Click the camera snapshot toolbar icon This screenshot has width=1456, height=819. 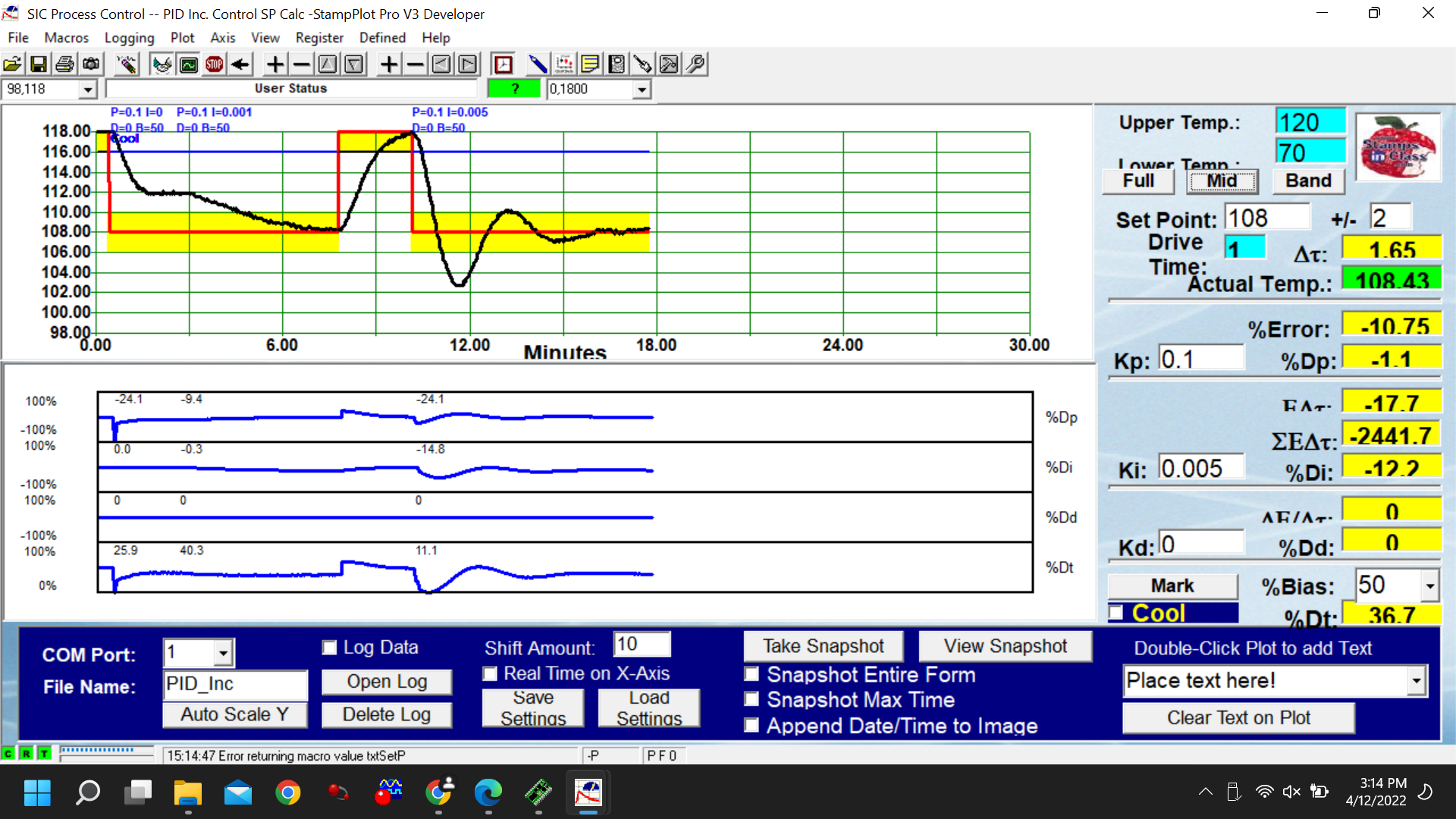point(92,64)
